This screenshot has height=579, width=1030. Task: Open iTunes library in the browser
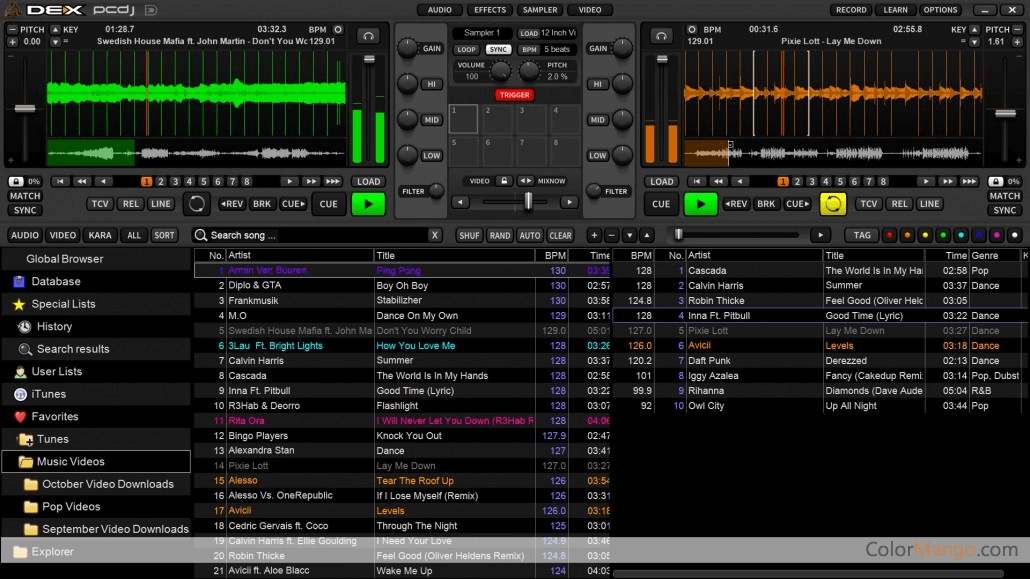click(48, 394)
